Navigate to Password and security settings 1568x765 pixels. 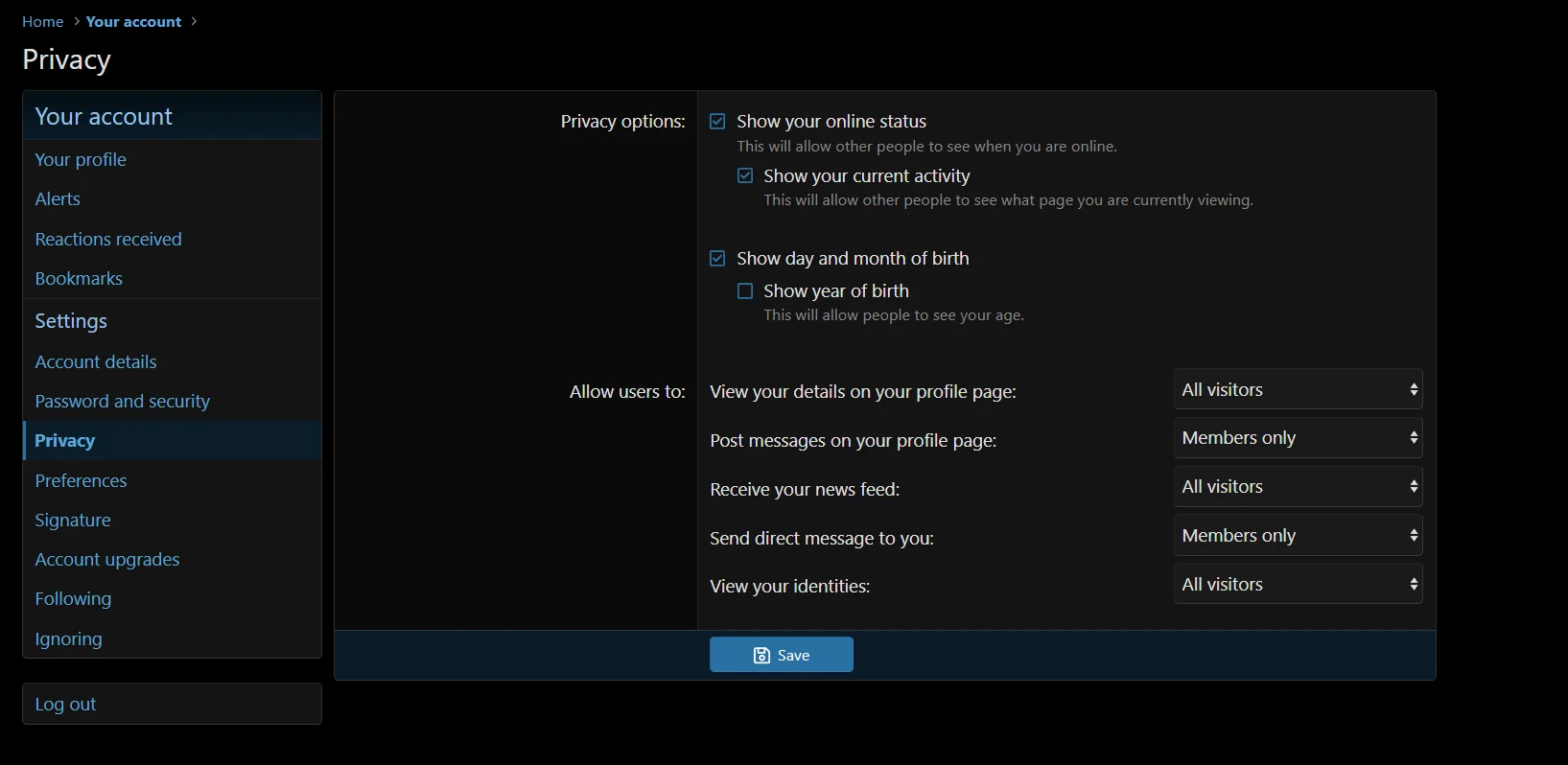pyautogui.click(x=123, y=402)
